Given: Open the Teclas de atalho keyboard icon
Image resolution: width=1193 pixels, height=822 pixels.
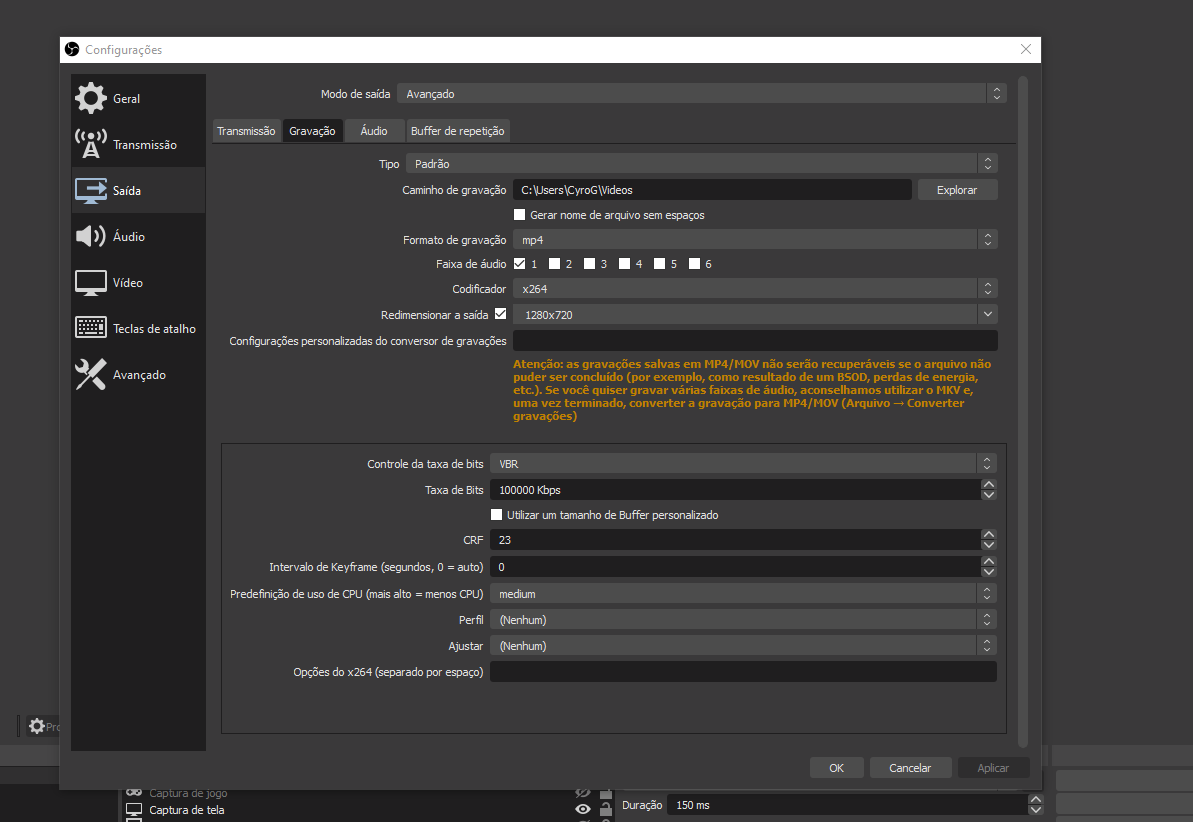Looking at the screenshot, I should click(x=91, y=328).
